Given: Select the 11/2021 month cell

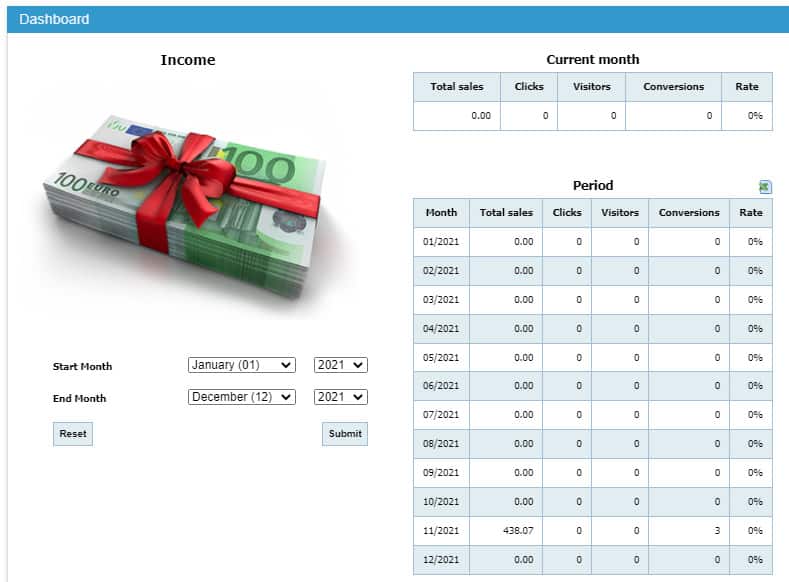Looking at the screenshot, I should tap(441, 531).
